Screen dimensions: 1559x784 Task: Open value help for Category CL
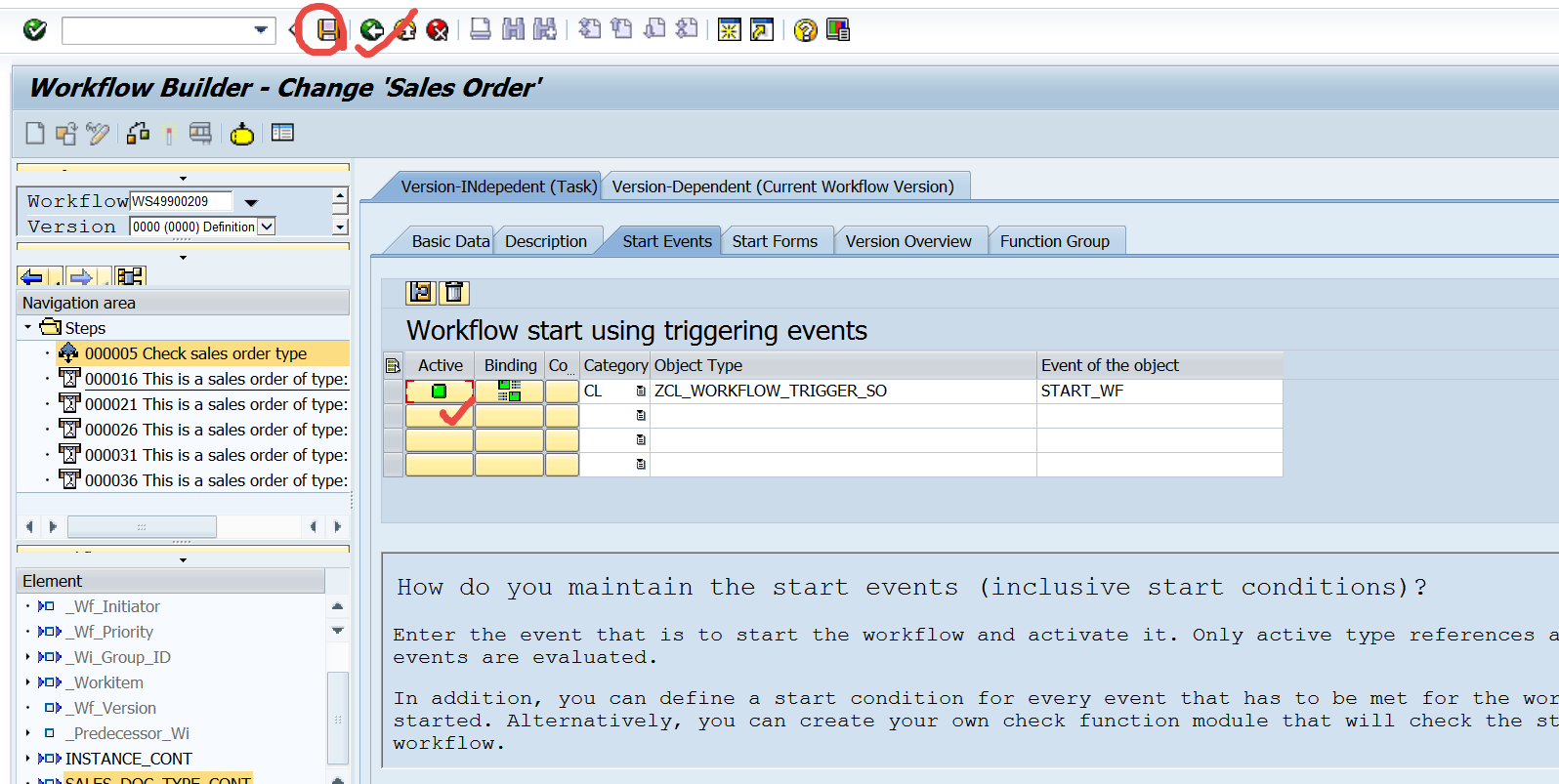click(x=641, y=392)
